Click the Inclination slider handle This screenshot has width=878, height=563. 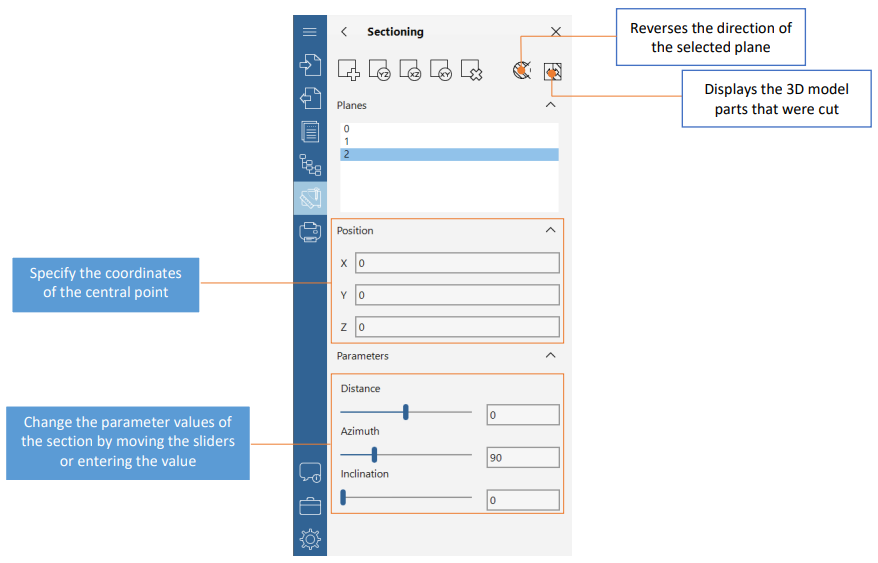point(343,497)
